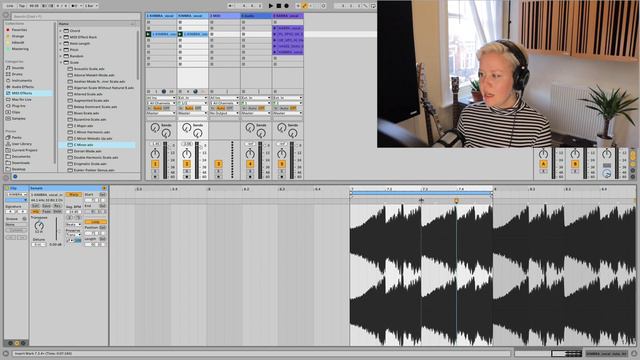Toggle Return B track activator

click(x=575, y=164)
